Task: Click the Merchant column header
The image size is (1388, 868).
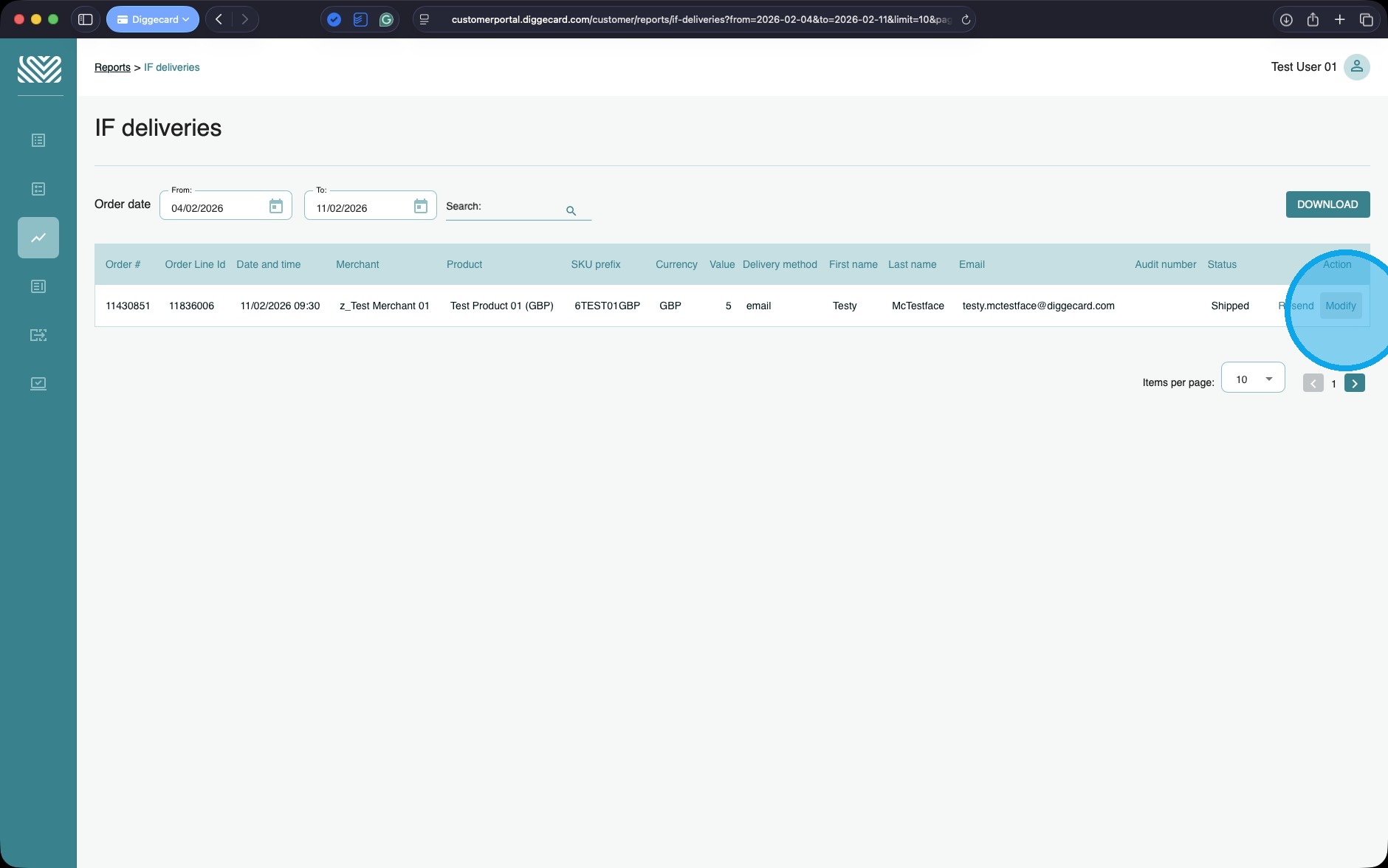Action: pyautogui.click(x=357, y=264)
